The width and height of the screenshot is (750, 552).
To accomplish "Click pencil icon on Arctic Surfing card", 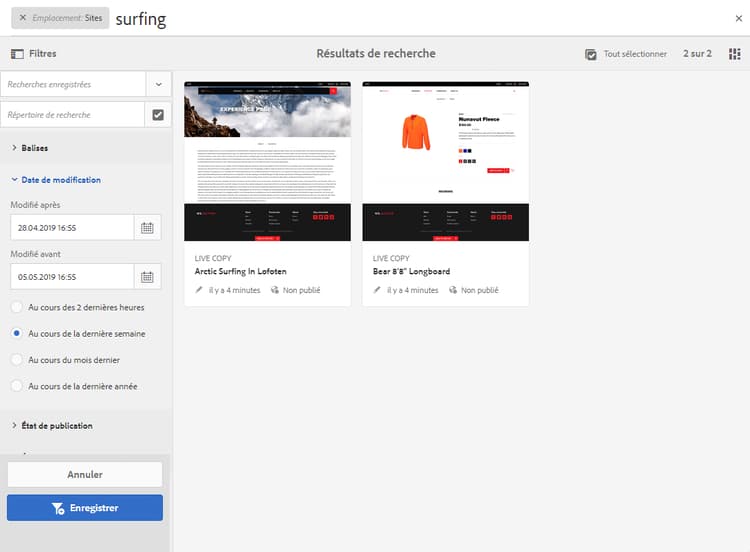I will pos(199,290).
